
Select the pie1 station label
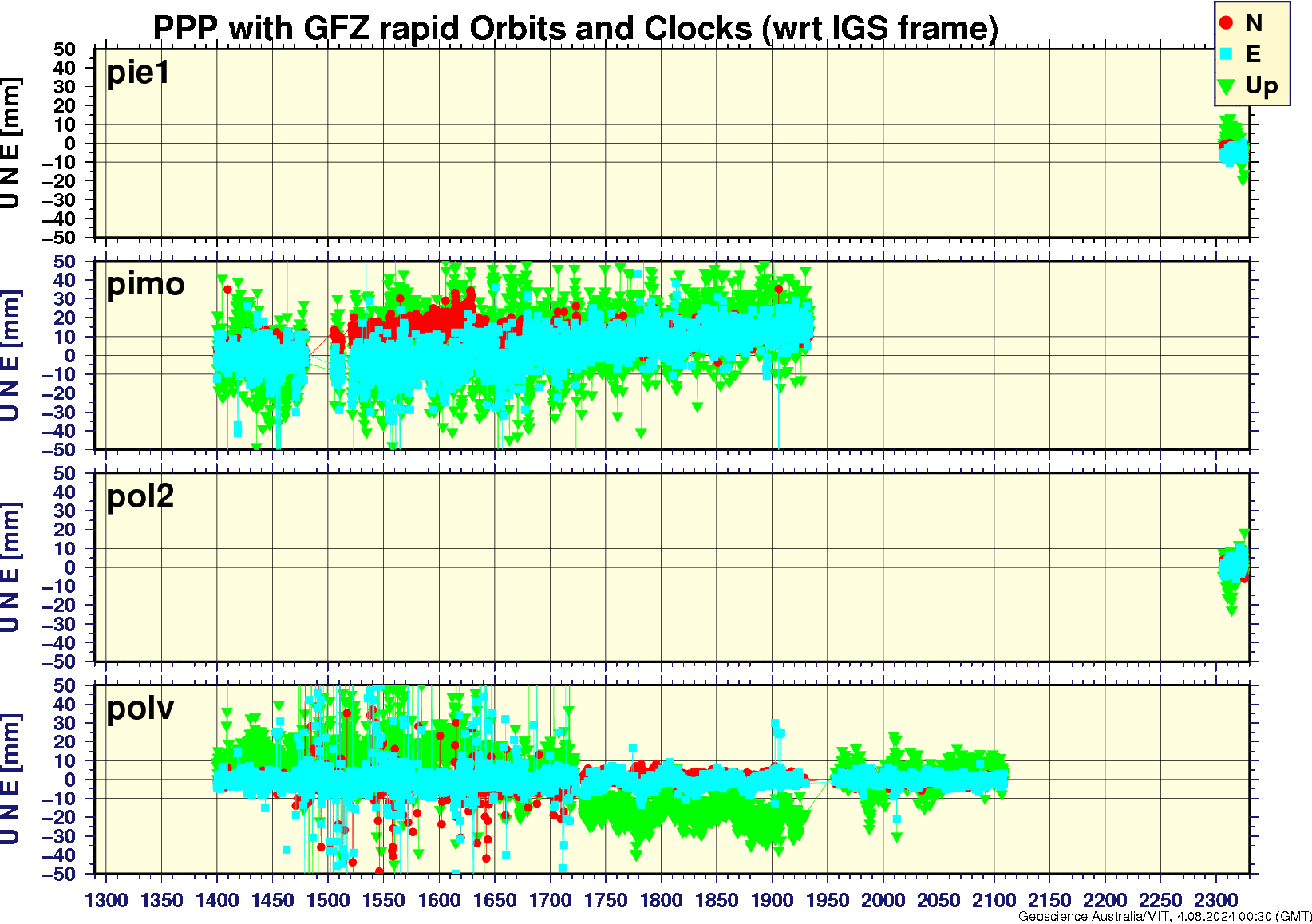pos(138,73)
